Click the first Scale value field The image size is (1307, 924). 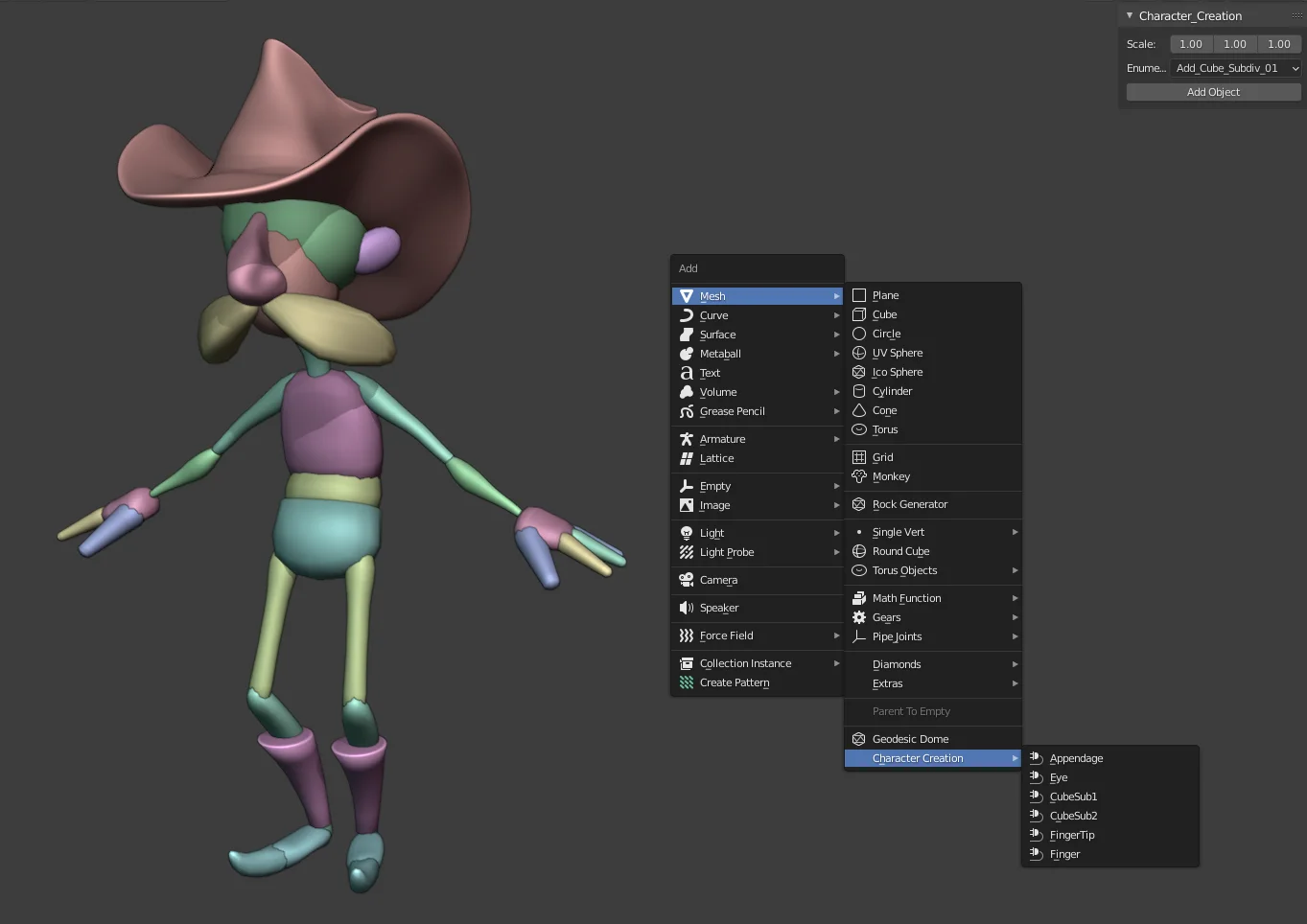[1191, 44]
